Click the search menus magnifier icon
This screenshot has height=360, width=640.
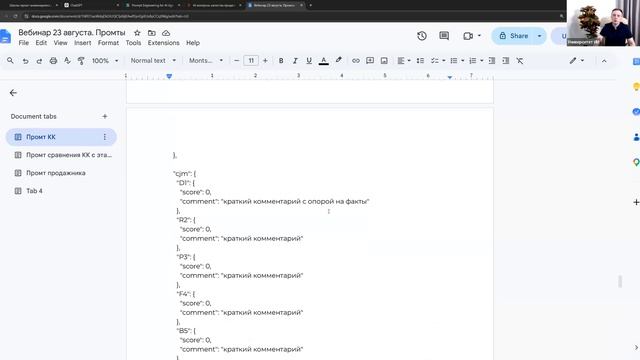tap(10, 60)
